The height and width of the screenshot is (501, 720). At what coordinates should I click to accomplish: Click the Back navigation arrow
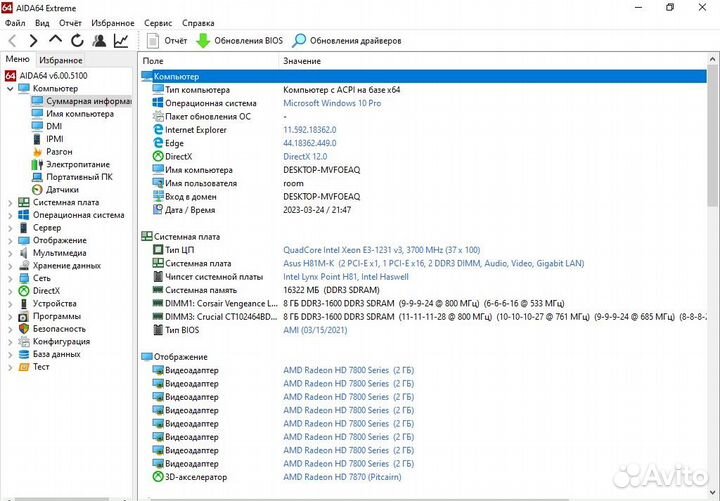pyautogui.click(x=12, y=41)
